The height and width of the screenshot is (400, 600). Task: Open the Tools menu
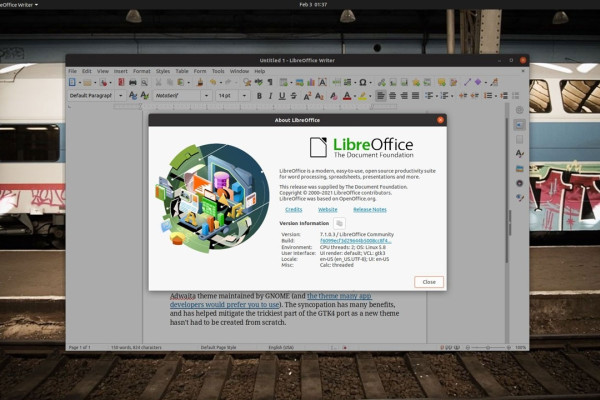pos(218,71)
